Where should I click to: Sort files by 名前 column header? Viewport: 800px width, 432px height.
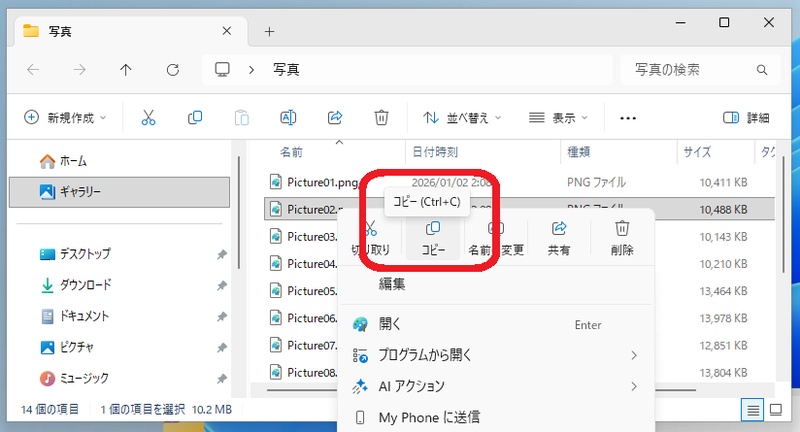[x=291, y=153]
